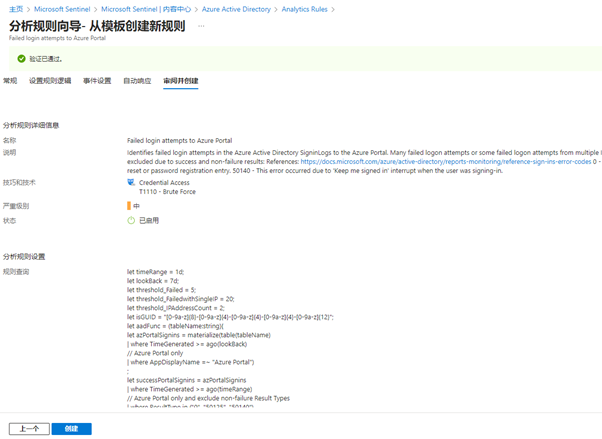
Task: Click the 上一个 button
Action: tap(30, 429)
